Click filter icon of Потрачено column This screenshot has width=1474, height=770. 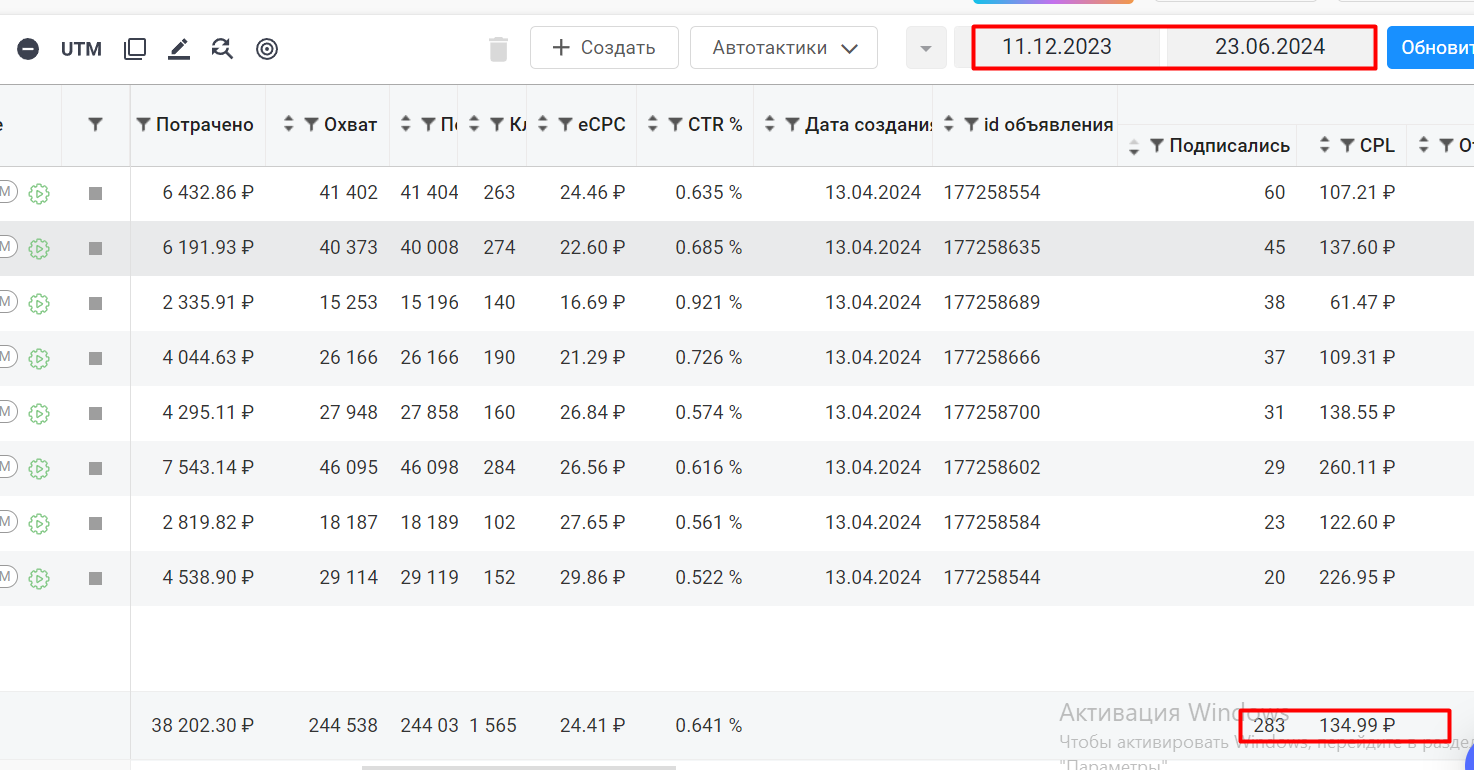pos(144,125)
